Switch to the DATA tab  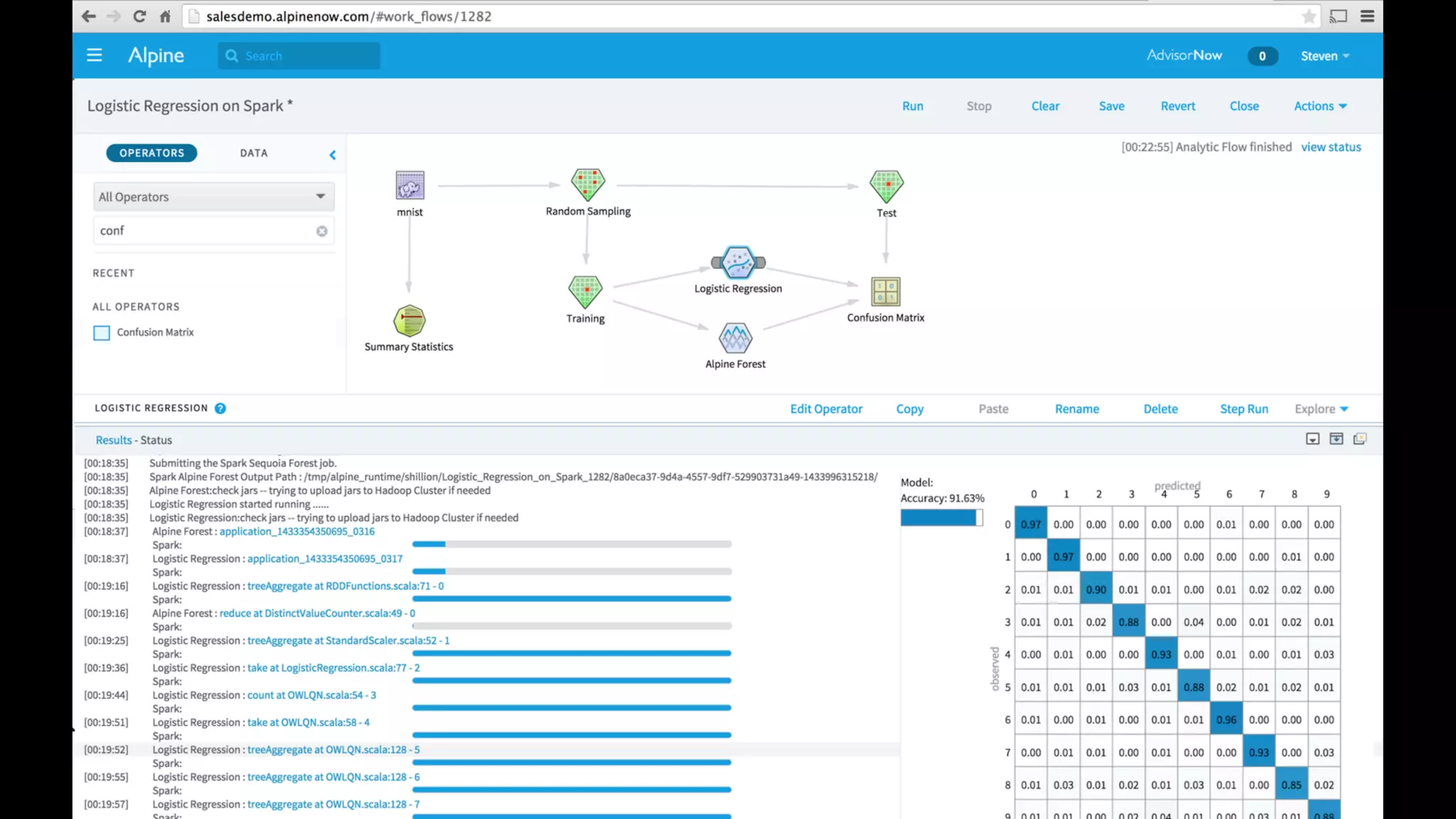click(x=254, y=153)
